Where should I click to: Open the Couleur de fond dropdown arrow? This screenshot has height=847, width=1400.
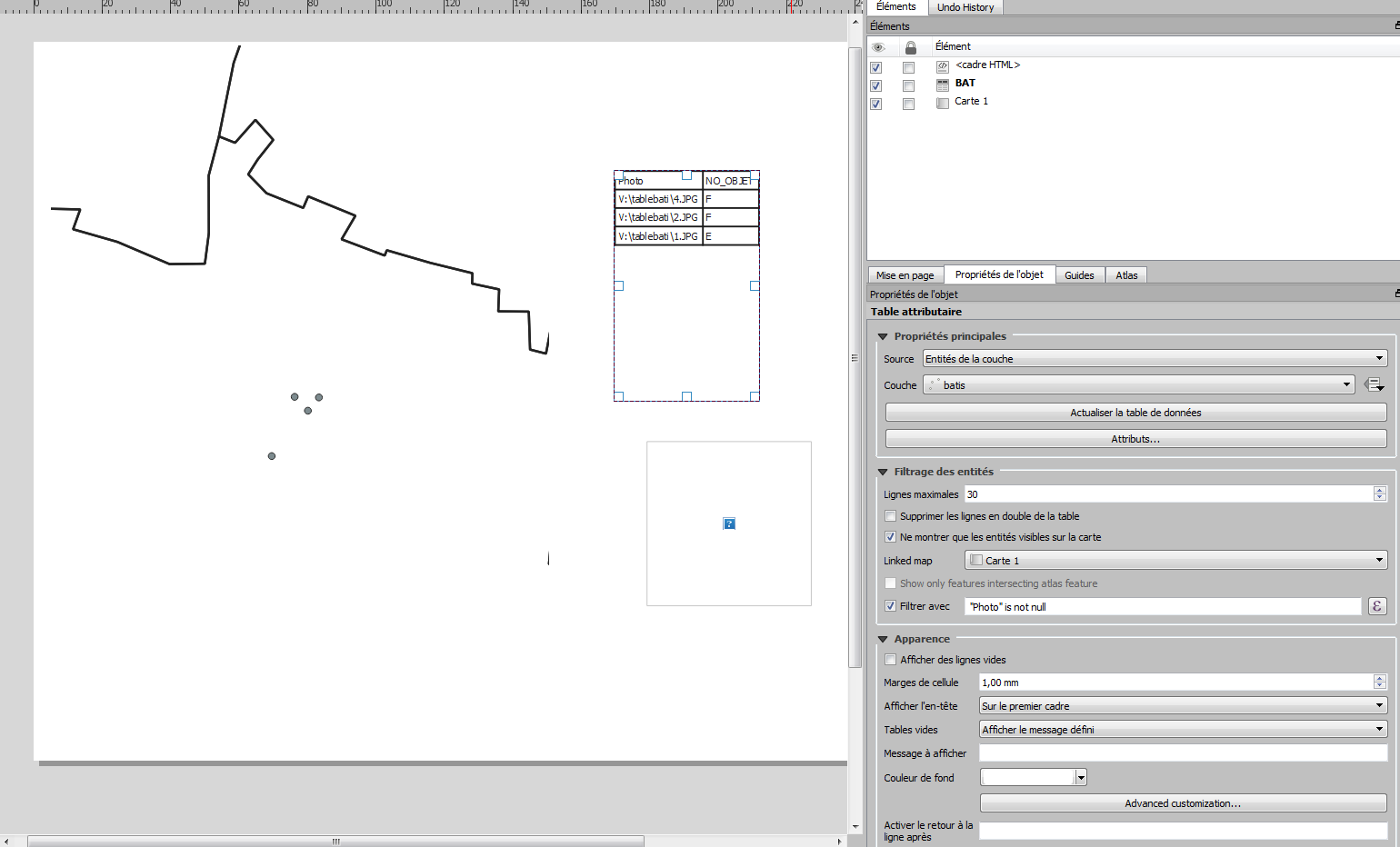[x=1081, y=778]
